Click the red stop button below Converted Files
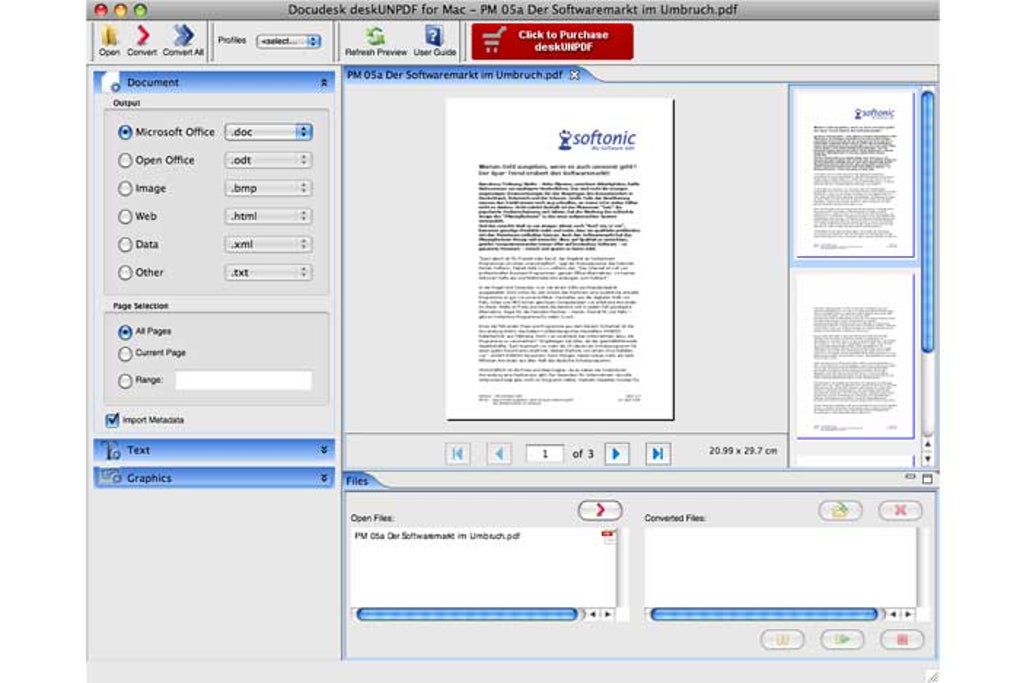The image size is (1020, 683). [x=902, y=639]
